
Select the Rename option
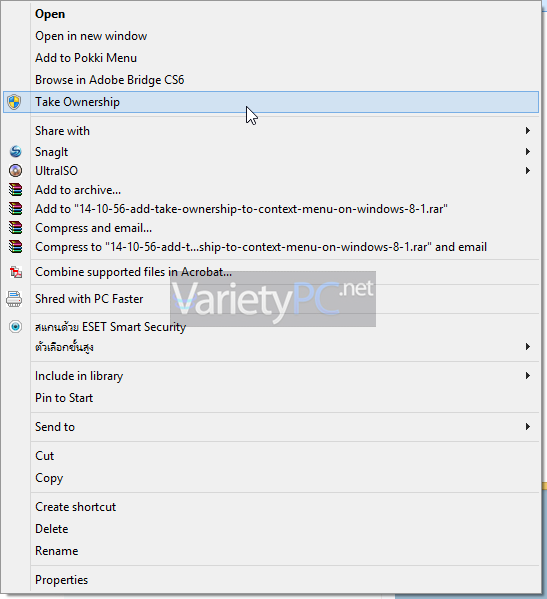(57, 551)
